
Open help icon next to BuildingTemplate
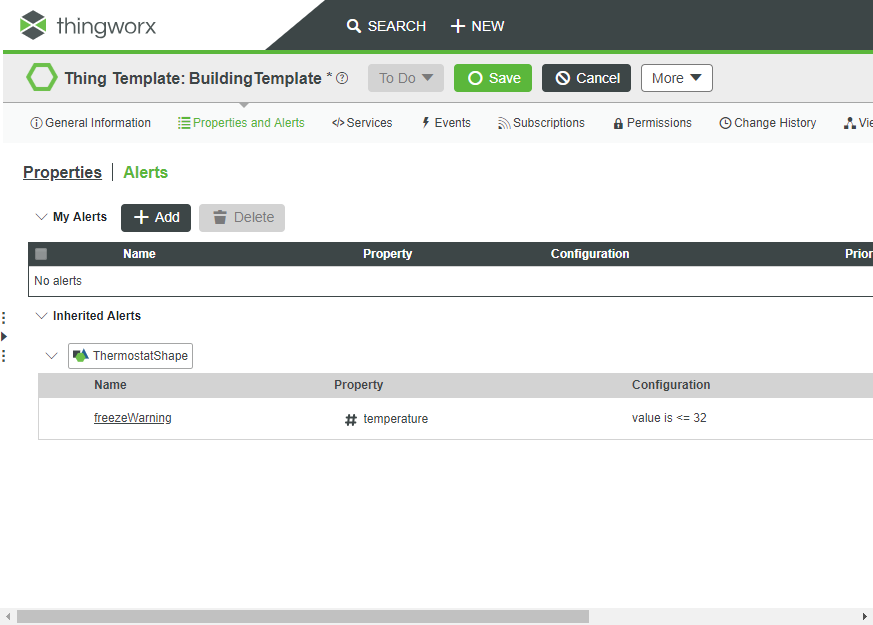click(x=342, y=78)
